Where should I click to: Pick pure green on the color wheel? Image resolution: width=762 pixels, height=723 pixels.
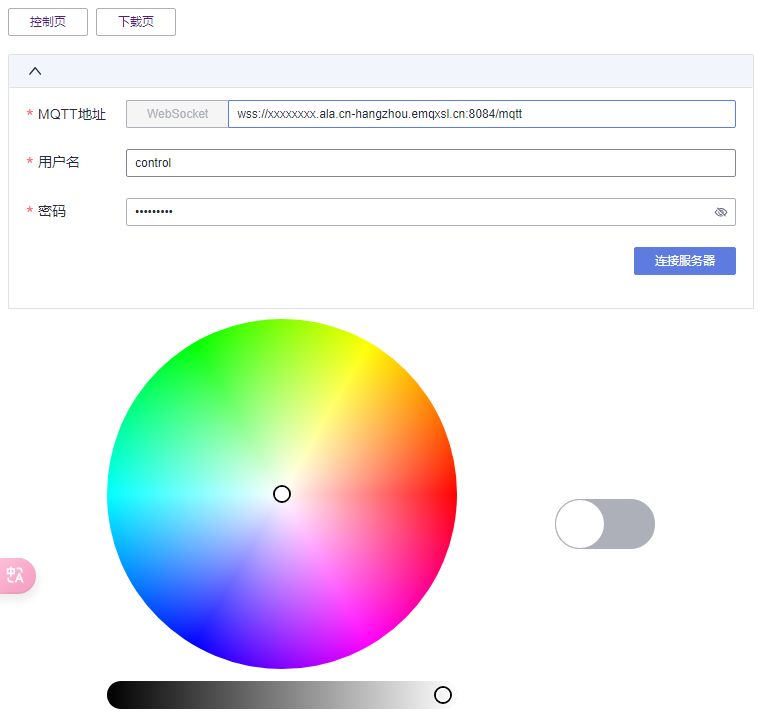click(x=198, y=348)
